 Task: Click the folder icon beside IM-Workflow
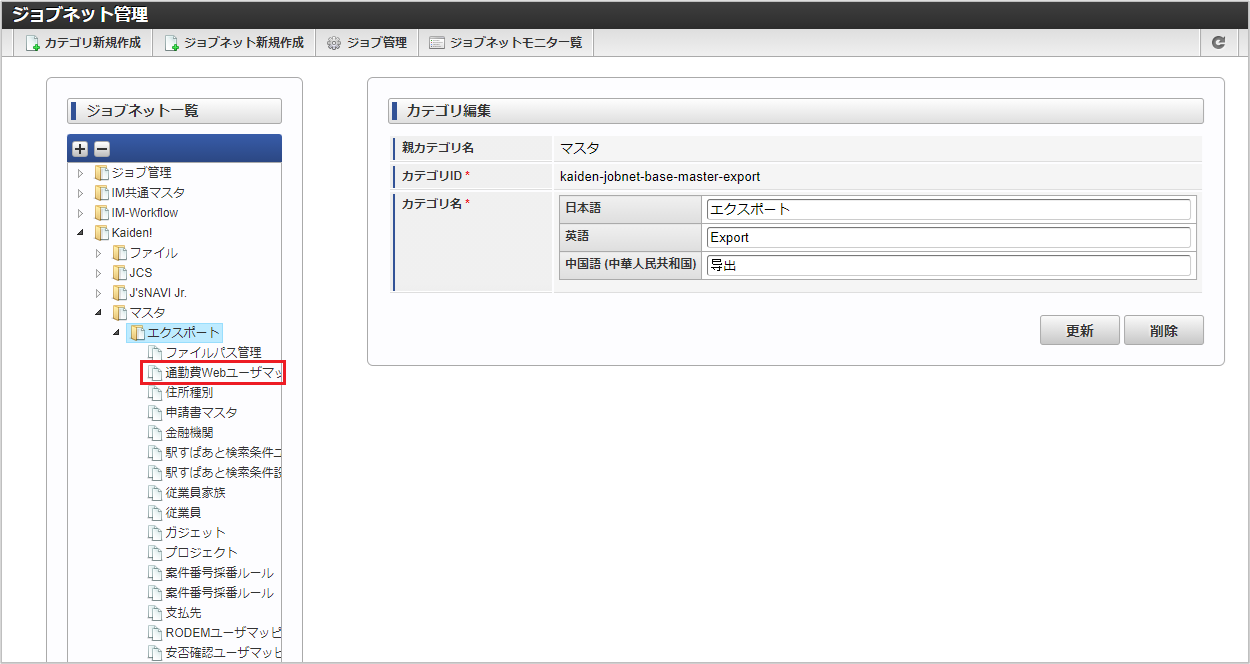101,213
